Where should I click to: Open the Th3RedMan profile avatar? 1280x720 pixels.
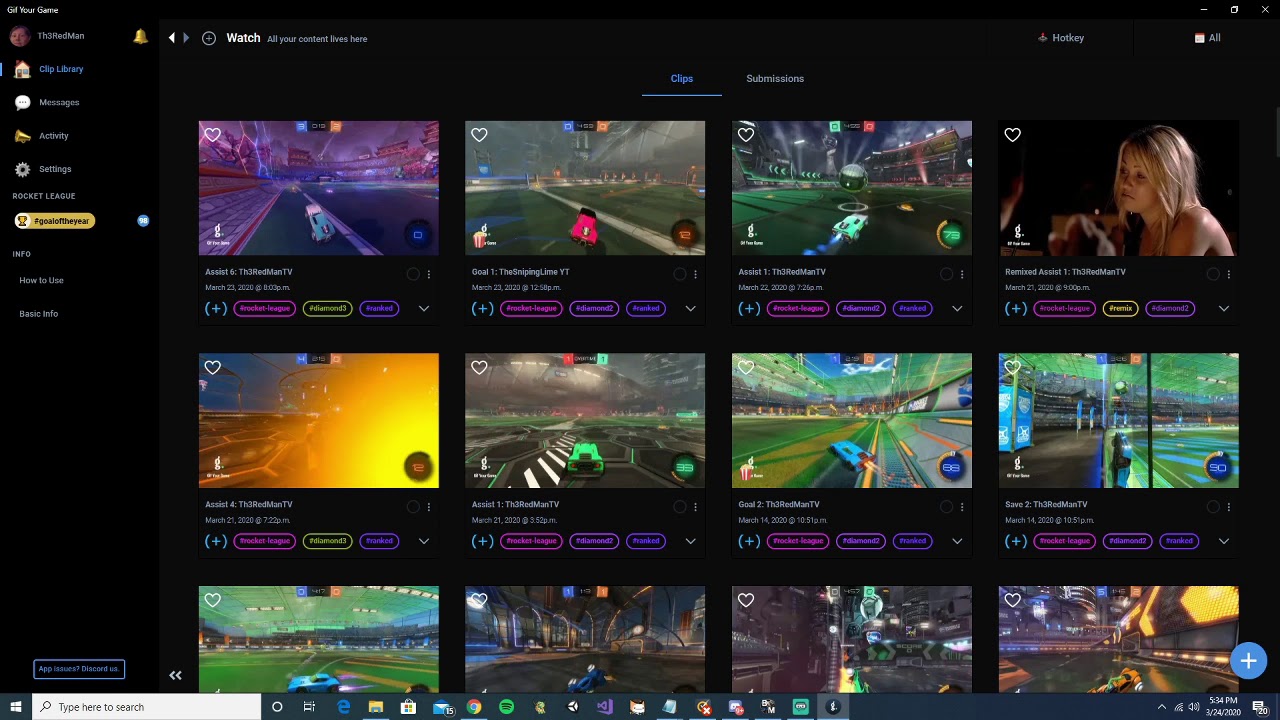pos(20,36)
